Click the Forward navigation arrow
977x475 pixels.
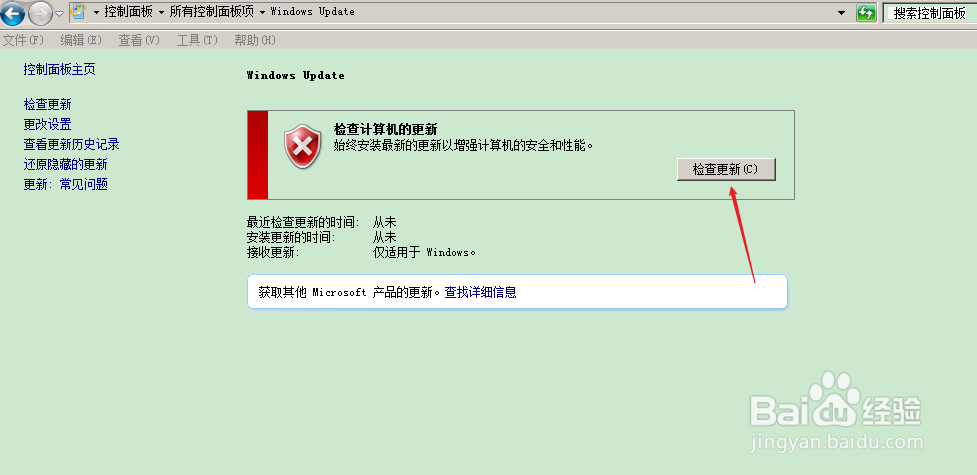coord(41,13)
